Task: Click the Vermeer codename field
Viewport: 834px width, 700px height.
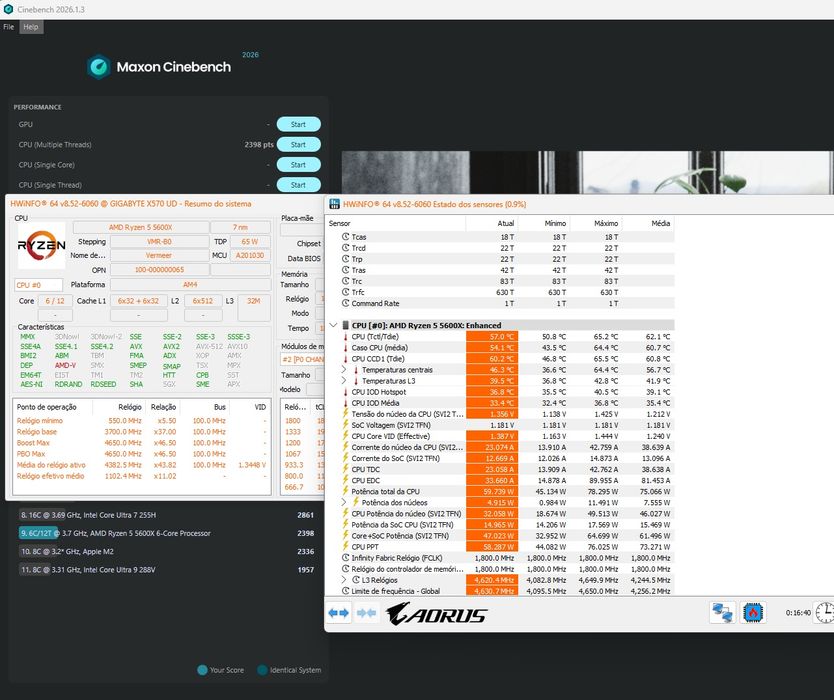Action: click(160, 255)
